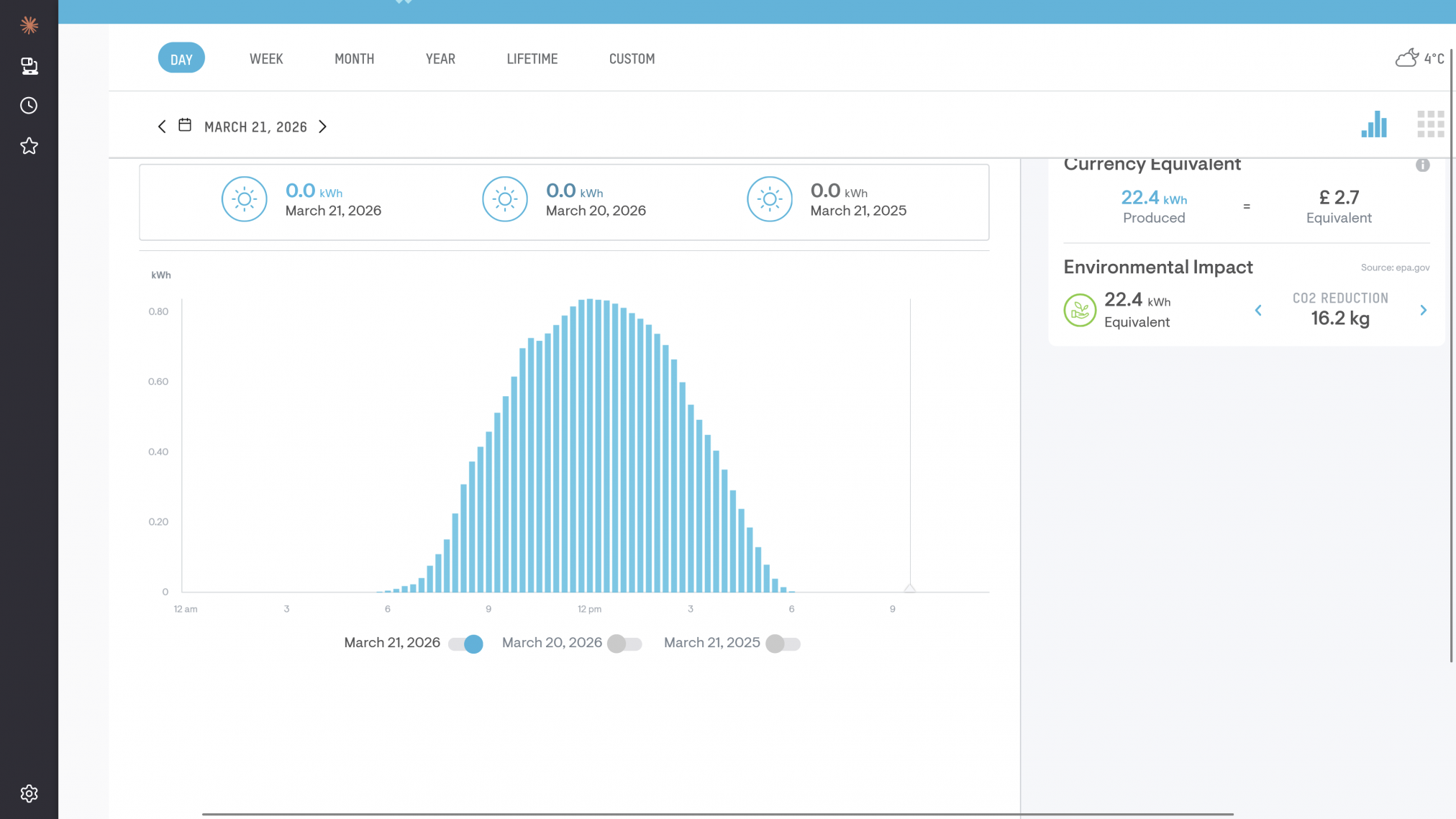
Task: Click the Currency Equivalent info button
Action: pos(1422,165)
